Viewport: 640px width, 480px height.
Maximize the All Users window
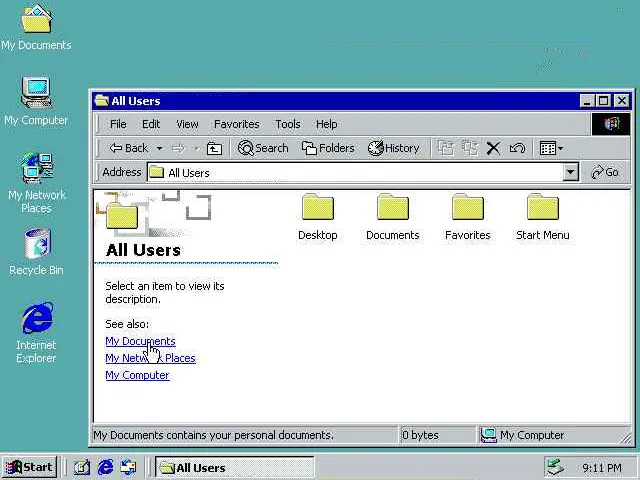pos(604,100)
